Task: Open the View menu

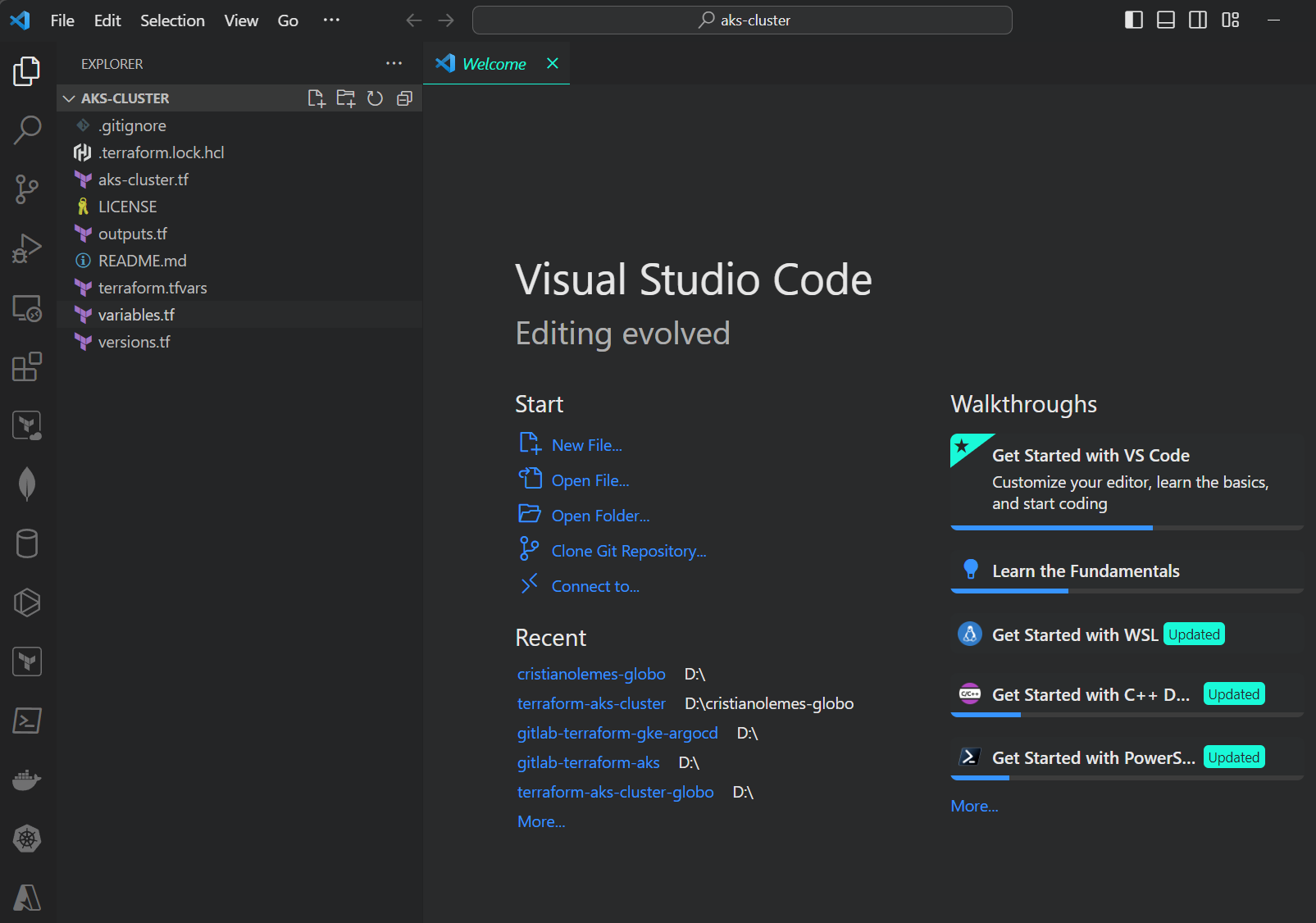Action: pyautogui.click(x=241, y=20)
